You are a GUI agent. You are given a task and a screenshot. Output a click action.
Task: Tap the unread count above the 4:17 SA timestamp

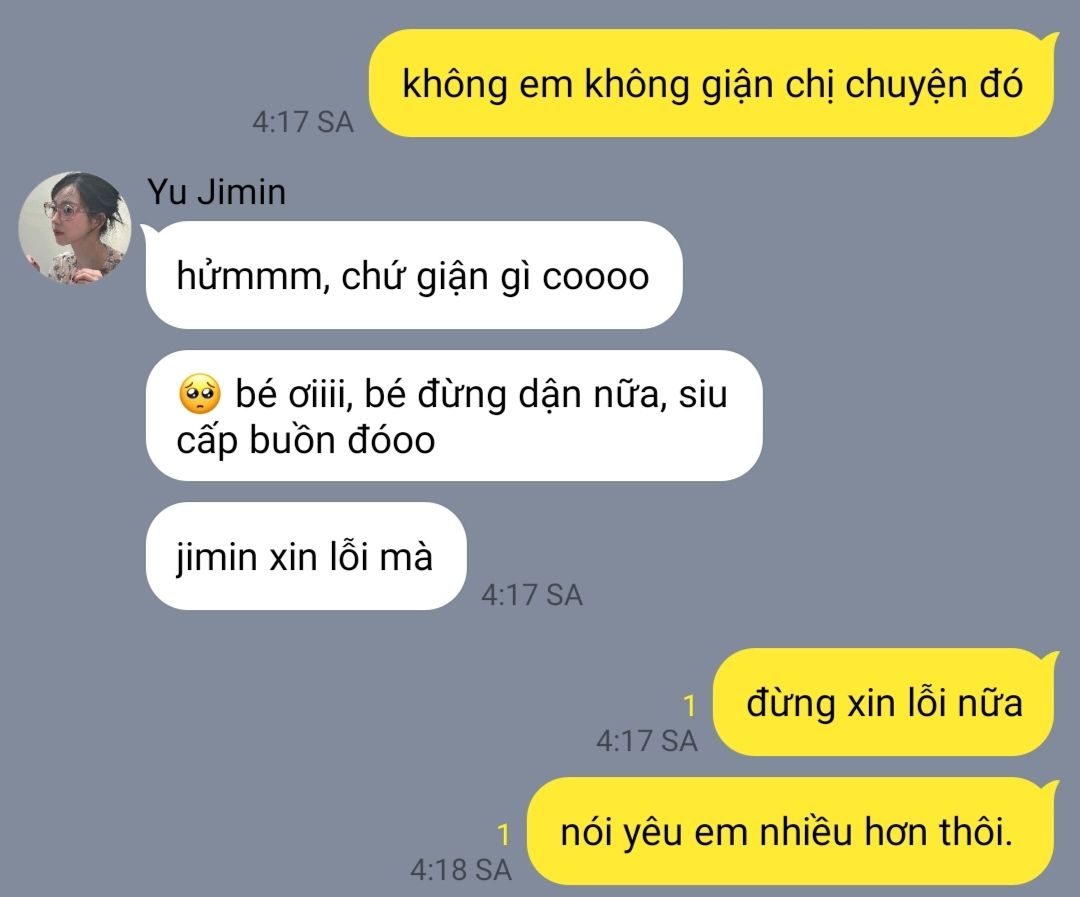(689, 705)
